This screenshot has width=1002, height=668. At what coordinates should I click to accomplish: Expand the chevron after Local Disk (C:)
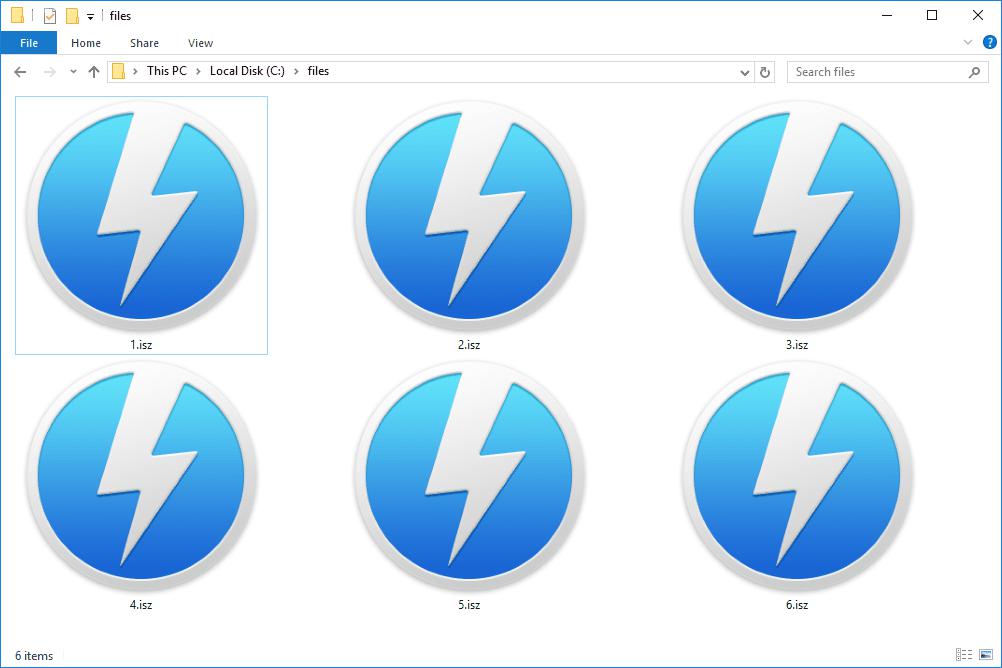[296, 72]
